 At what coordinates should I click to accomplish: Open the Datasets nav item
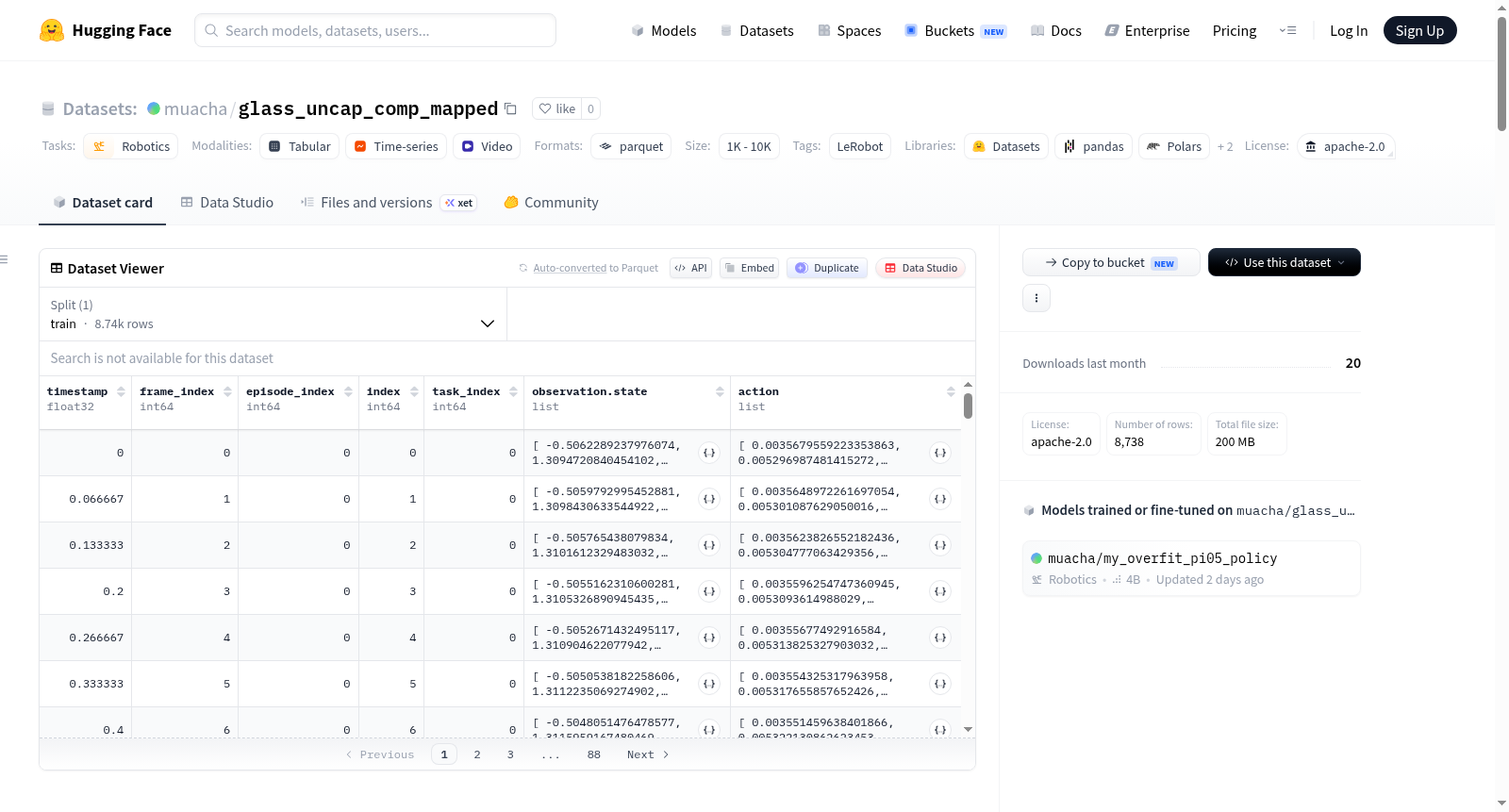click(757, 30)
